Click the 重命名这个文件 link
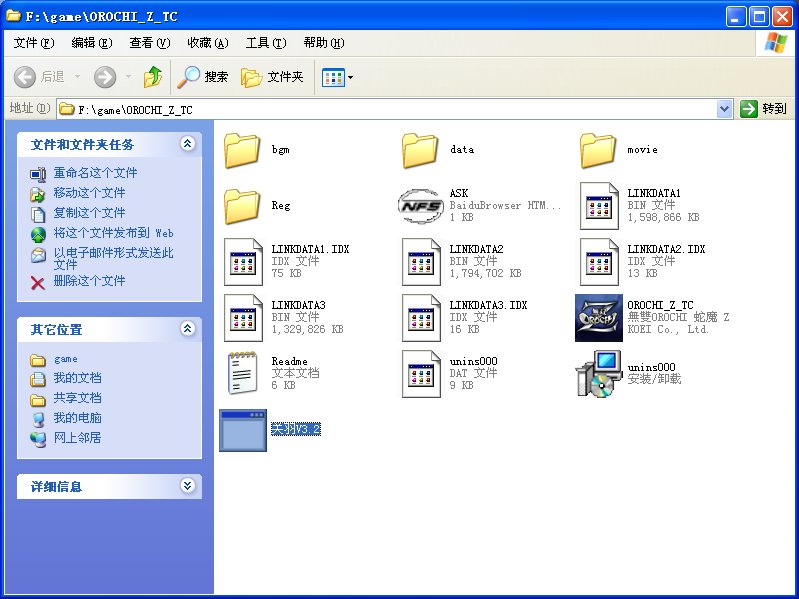799x599 pixels. click(x=95, y=173)
